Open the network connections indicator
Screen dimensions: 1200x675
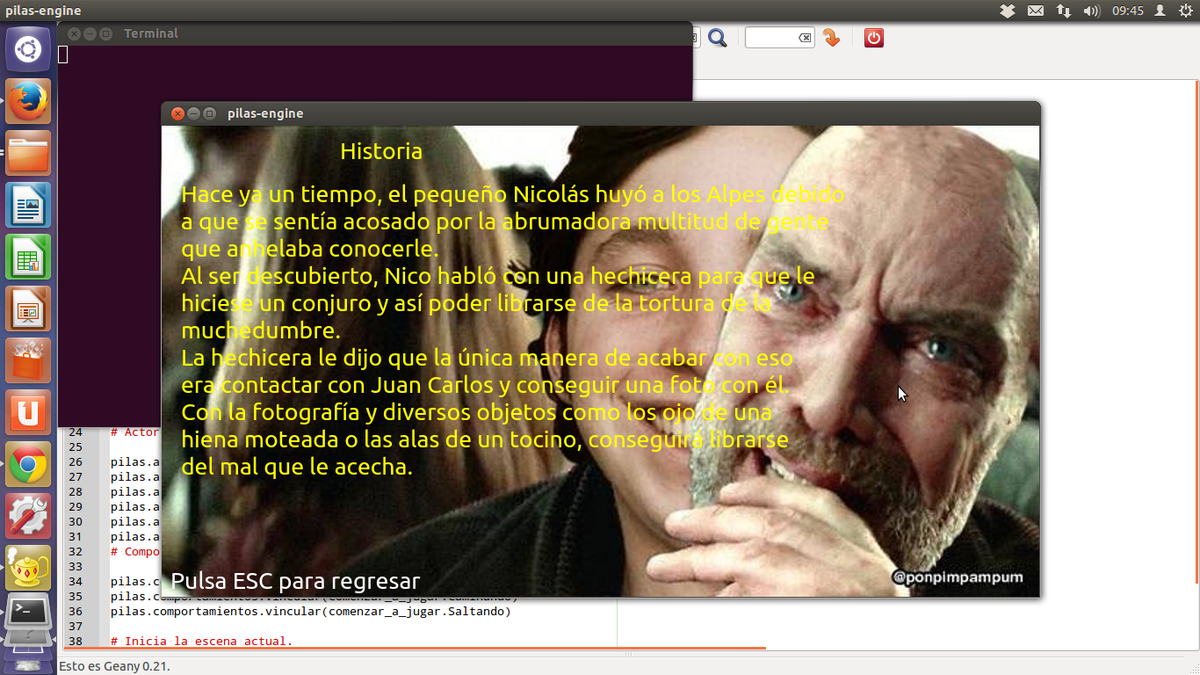click(x=1063, y=11)
